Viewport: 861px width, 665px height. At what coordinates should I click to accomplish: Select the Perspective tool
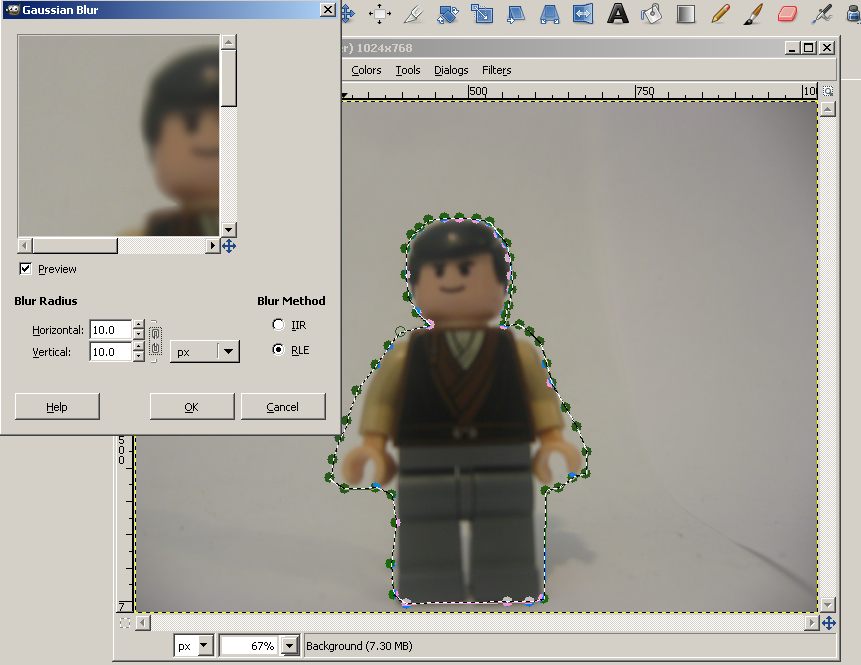pos(550,14)
